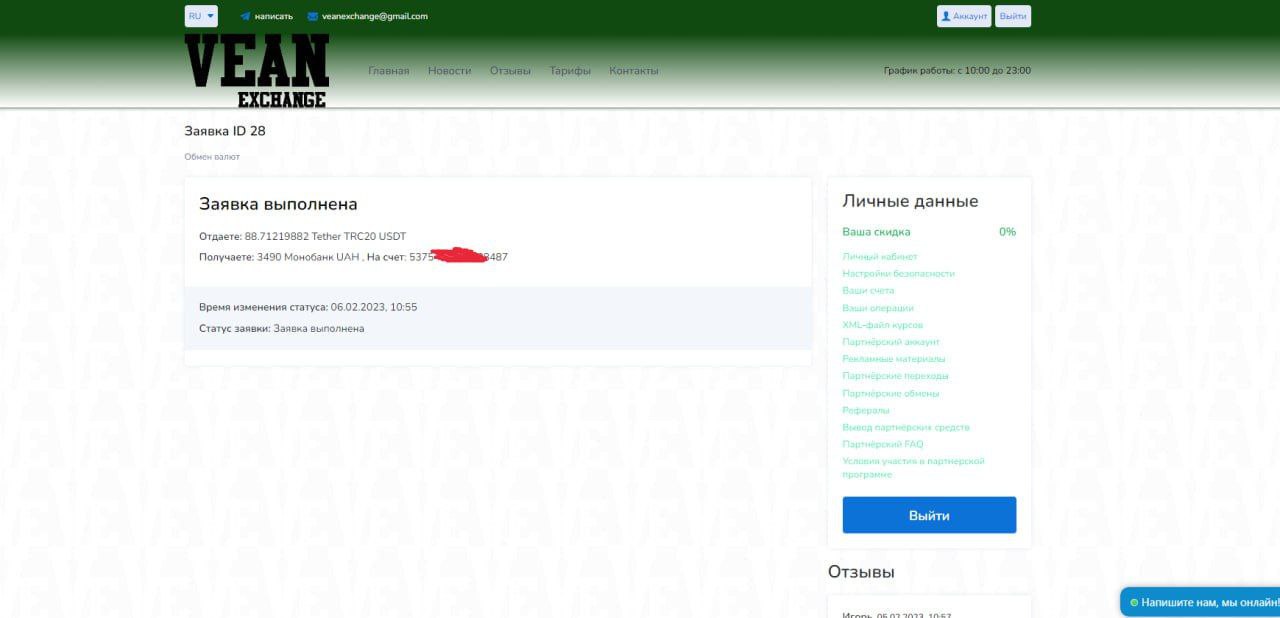Click the 'Обмен валют' breadcrumb link
Image resolution: width=1280 pixels, height=618 pixels.
(x=212, y=157)
